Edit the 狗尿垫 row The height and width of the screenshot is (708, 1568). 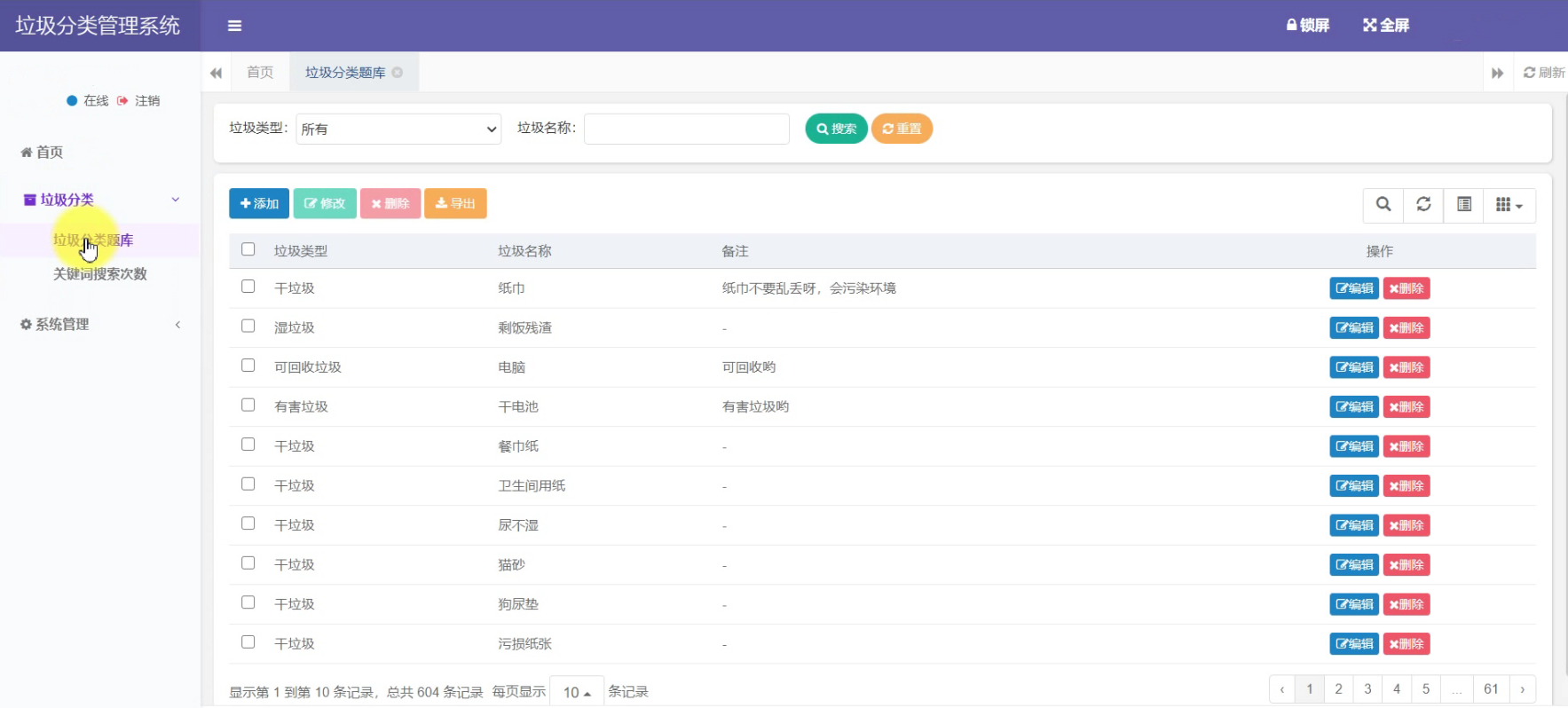(x=1354, y=604)
